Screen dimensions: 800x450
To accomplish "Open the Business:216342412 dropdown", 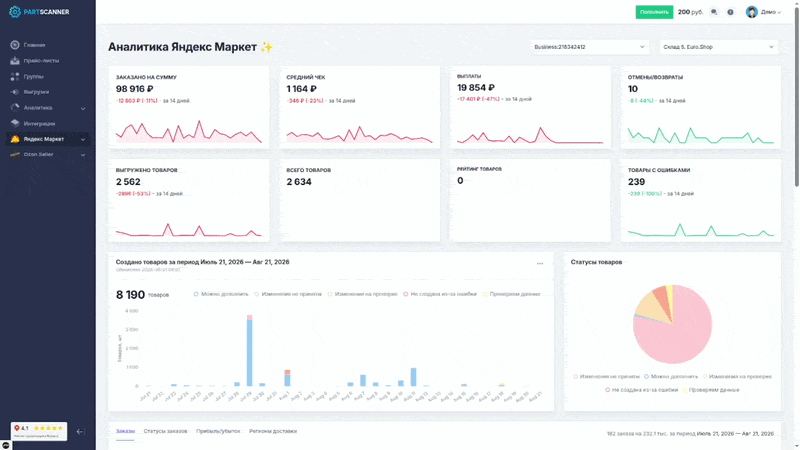I will (x=589, y=47).
